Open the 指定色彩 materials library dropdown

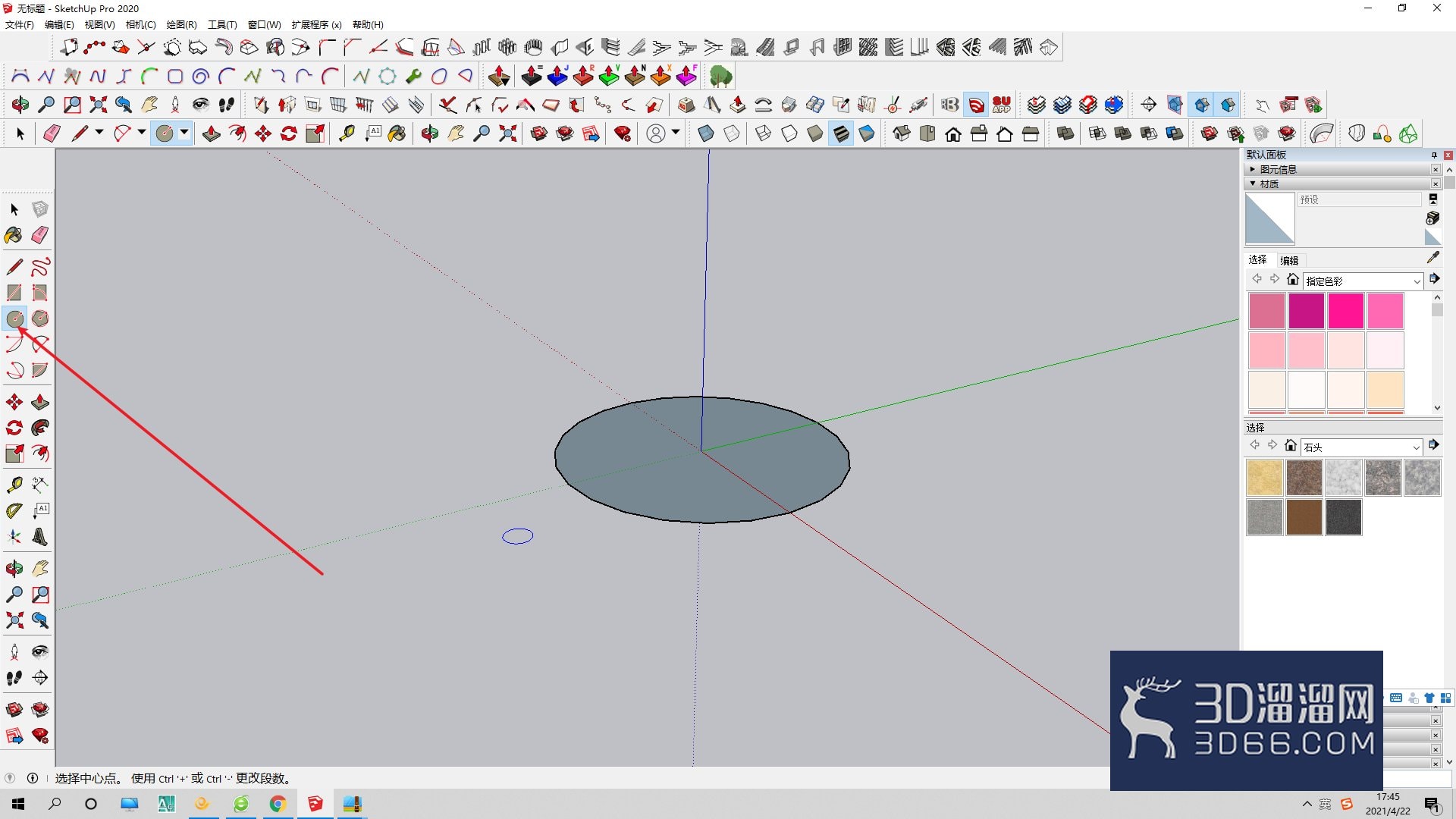click(x=1363, y=281)
